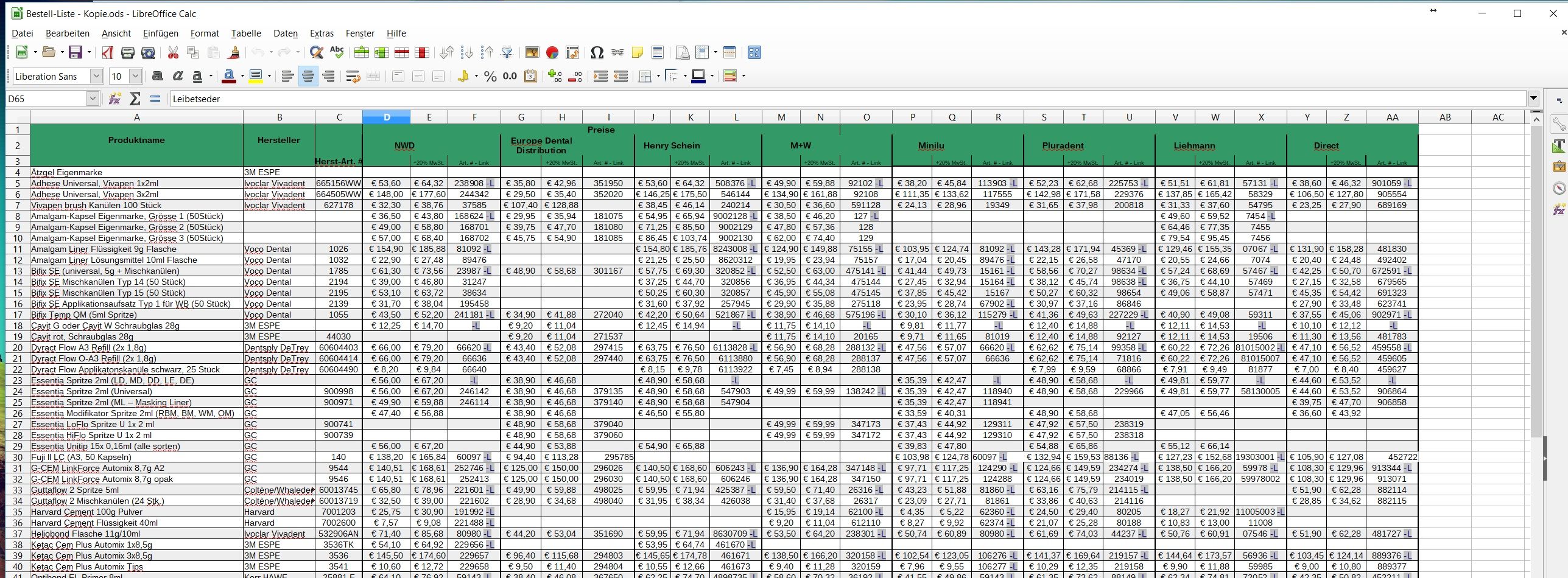Align cell content left
1568x578 pixels.
(287, 77)
